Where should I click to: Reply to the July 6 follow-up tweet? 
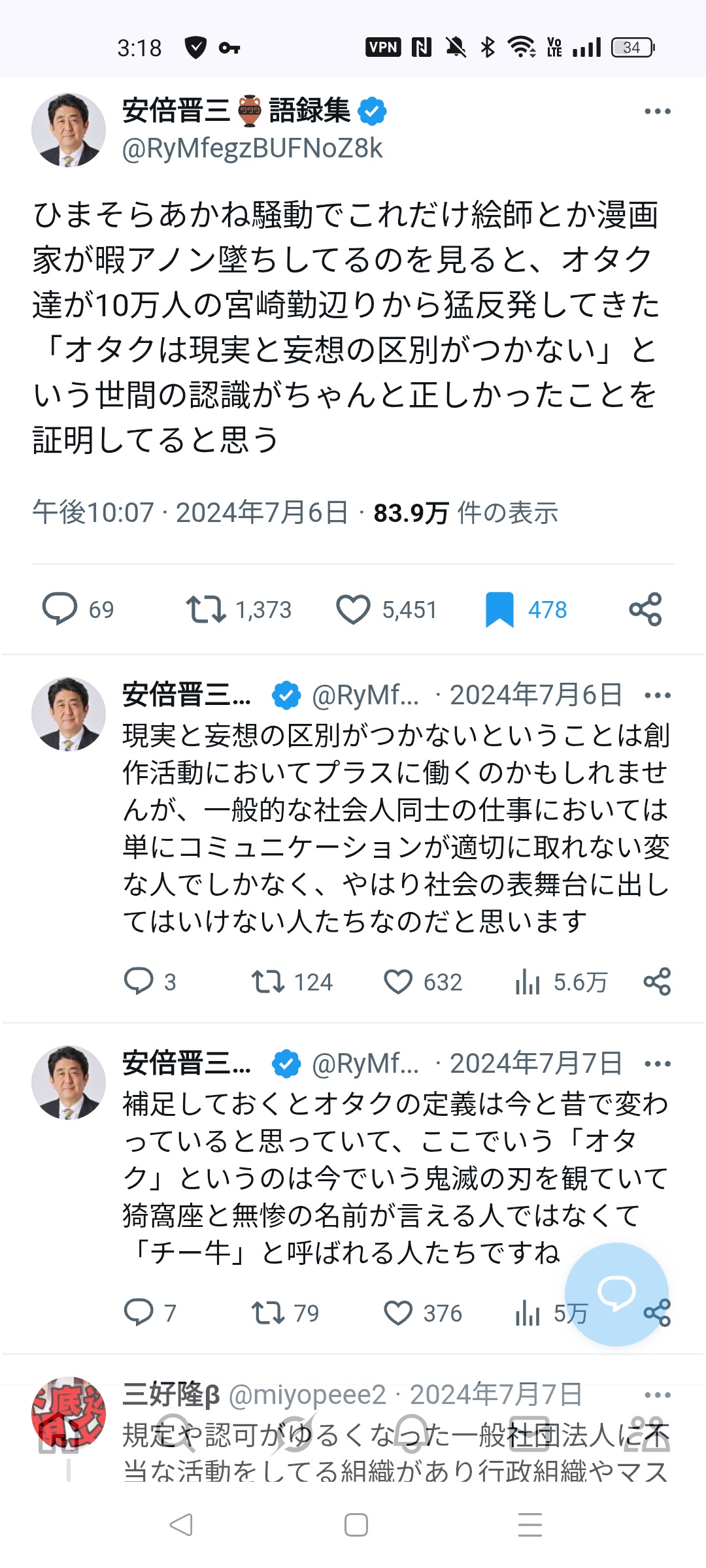(x=139, y=981)
